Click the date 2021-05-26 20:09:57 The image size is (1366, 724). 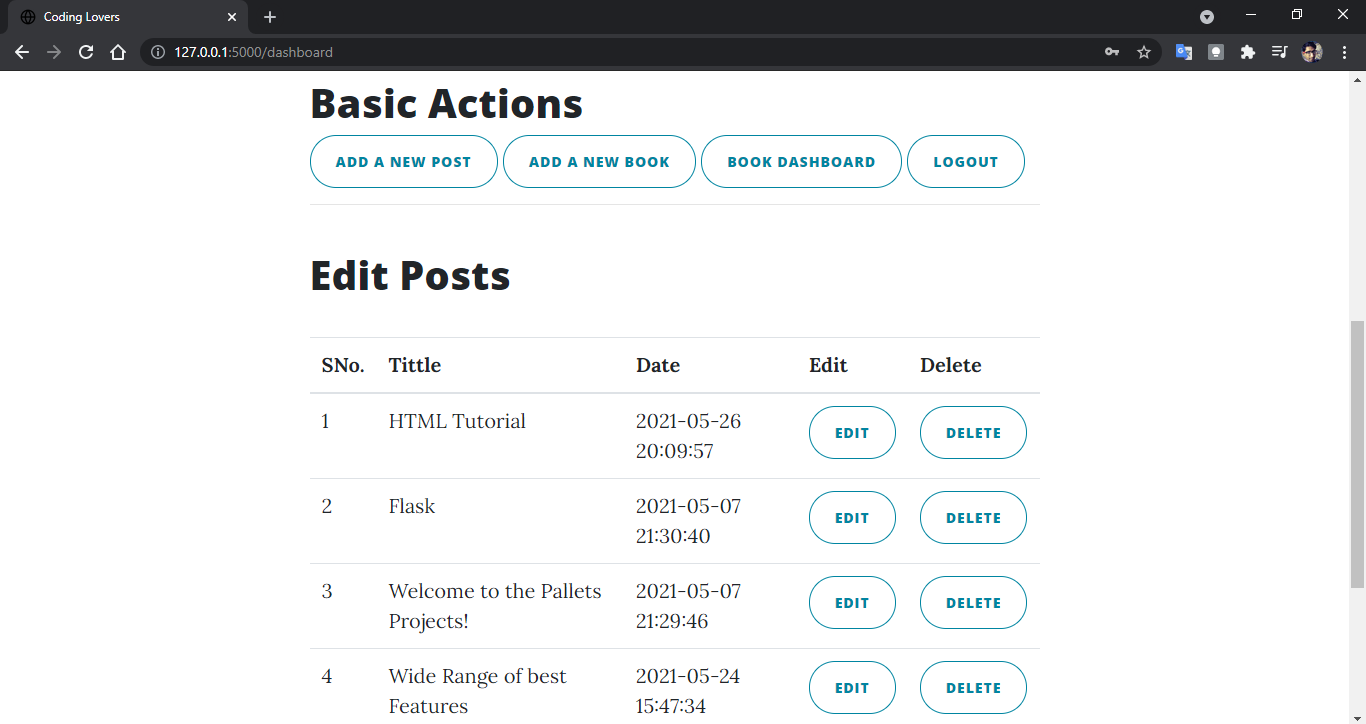tap(689, 436)
